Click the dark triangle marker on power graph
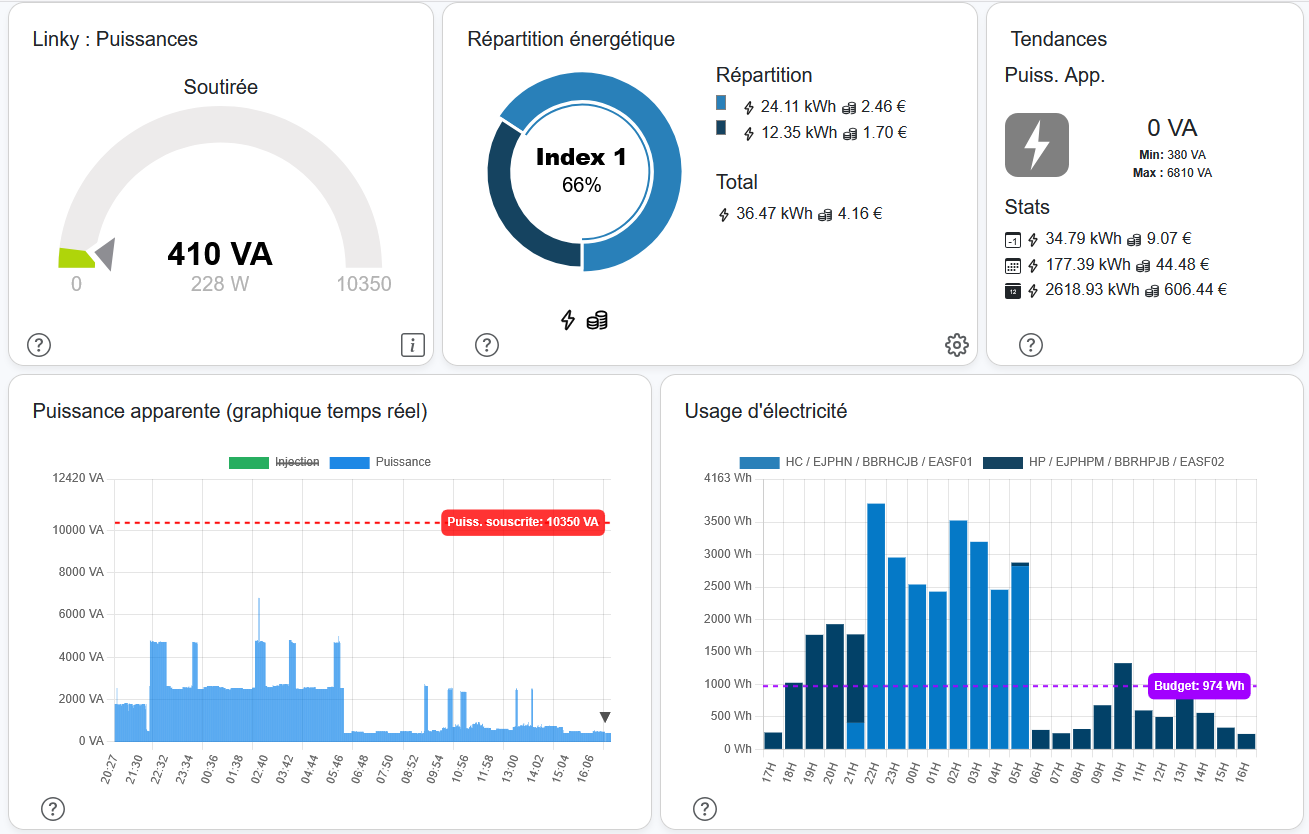This screenshot has height=834, width=1309. point(604,717)
